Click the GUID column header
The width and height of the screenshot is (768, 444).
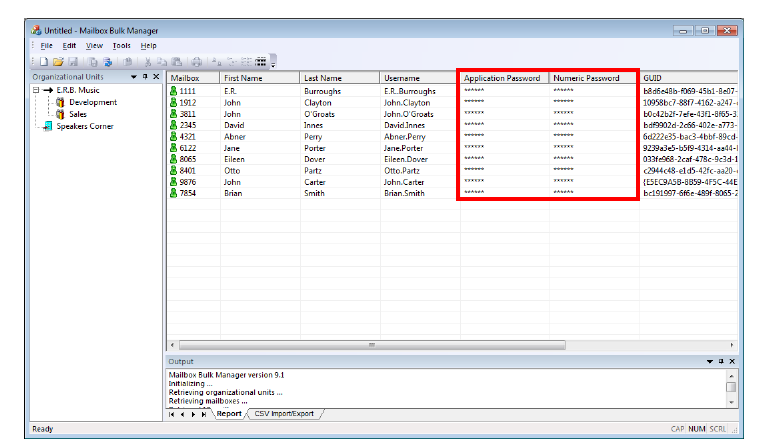pyautogui.click(x=689, y=78)
